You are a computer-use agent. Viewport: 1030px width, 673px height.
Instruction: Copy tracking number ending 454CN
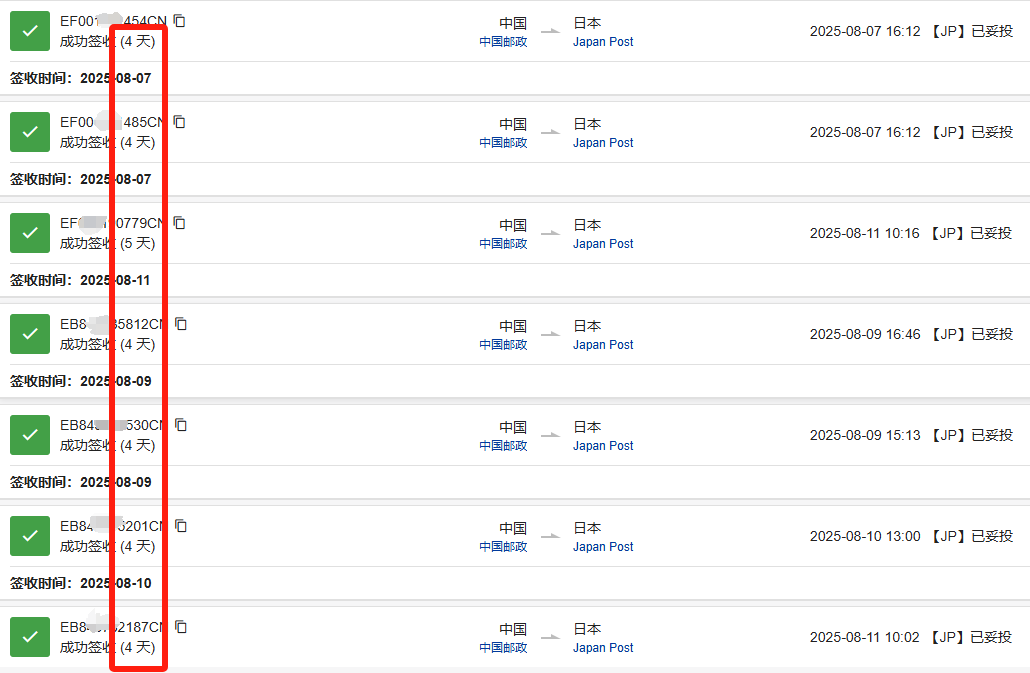pyautogui.click(x=179, y=21)
